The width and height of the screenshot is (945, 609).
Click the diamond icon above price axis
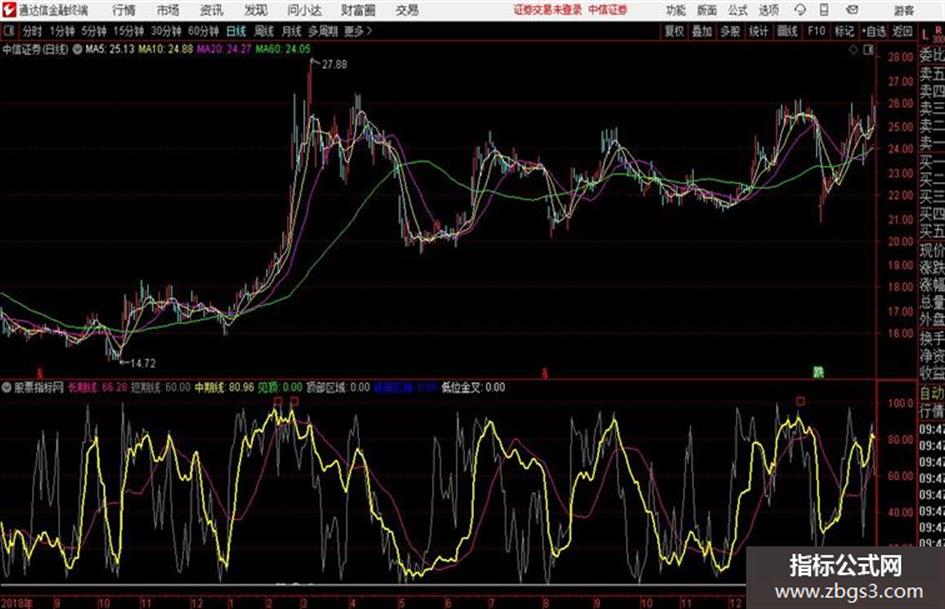pos(853,50)
